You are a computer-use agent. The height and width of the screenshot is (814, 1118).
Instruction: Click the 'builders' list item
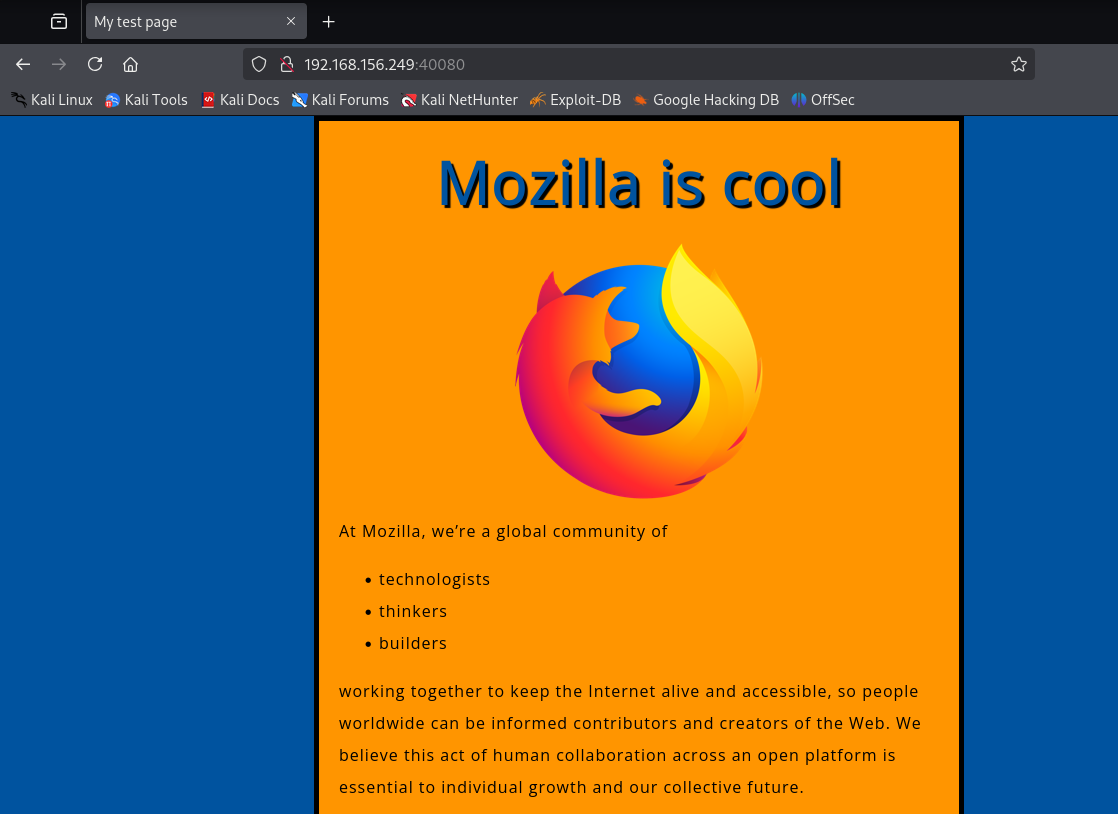(413, 643)
